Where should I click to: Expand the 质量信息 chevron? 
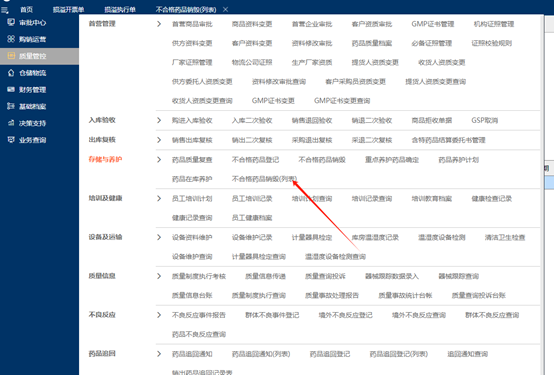[x=159, y=276]
